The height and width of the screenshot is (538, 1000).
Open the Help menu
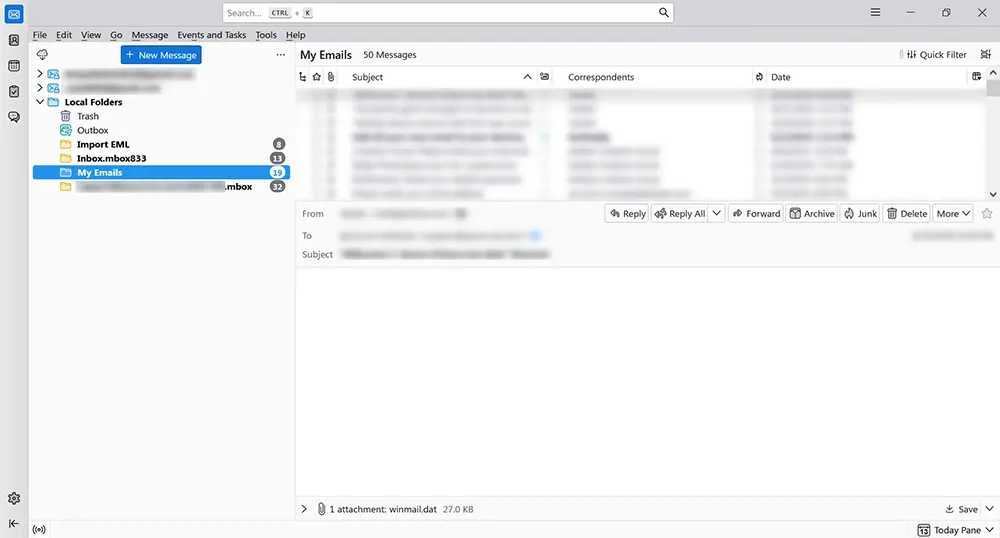tap(295, 35)
